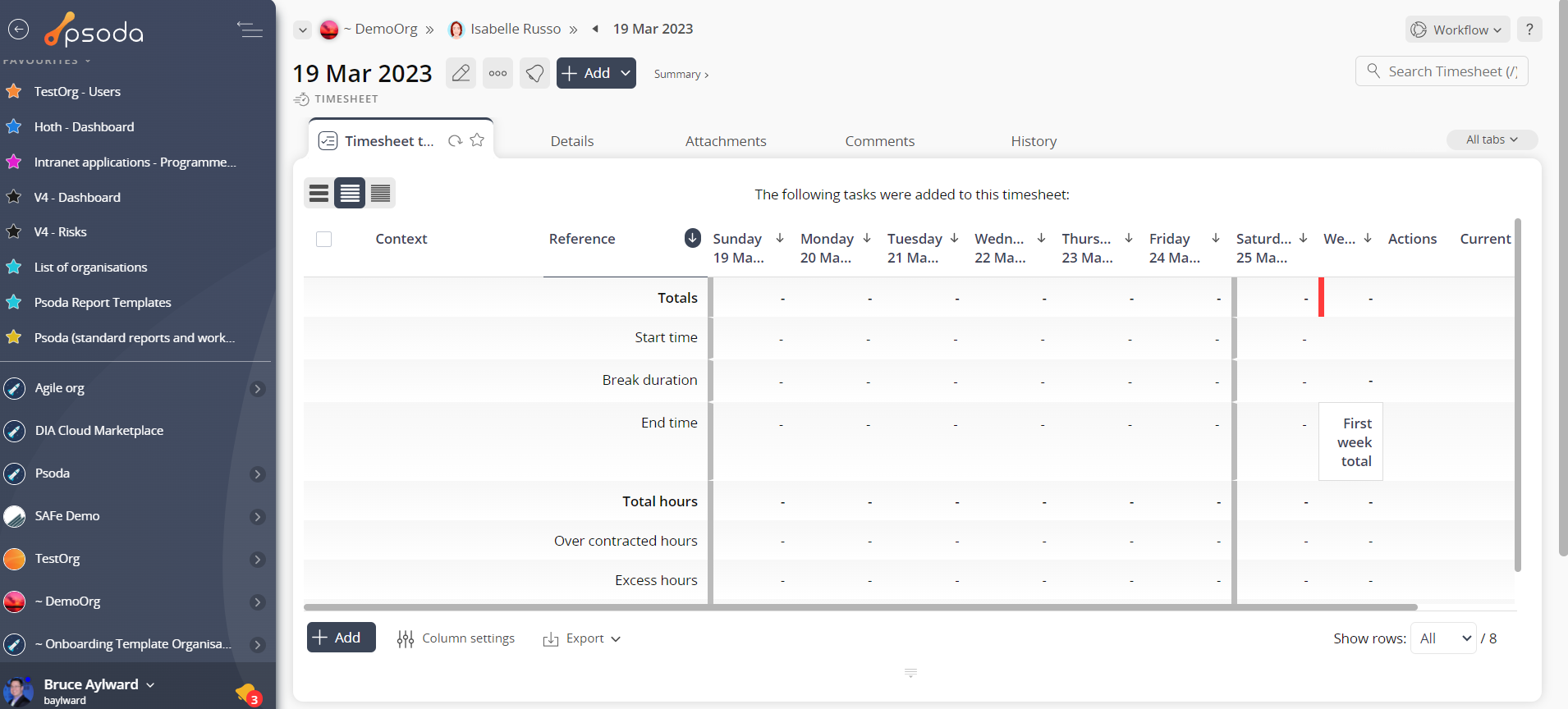Select the medium row density view icon
Viewport: 1568px width, 709px height.
coord(350,193)
